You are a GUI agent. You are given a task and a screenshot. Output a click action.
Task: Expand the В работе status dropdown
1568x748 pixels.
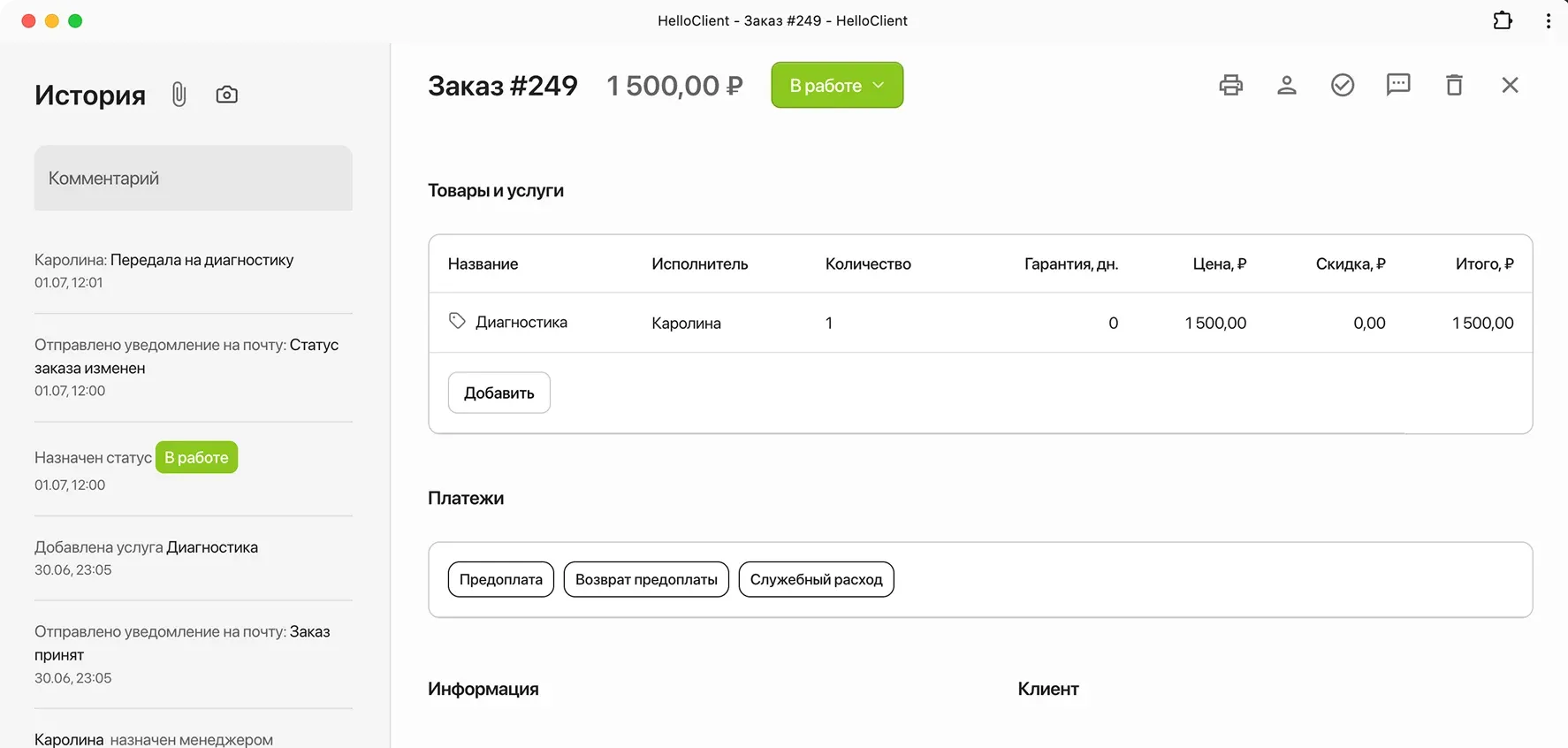(837, 85)
